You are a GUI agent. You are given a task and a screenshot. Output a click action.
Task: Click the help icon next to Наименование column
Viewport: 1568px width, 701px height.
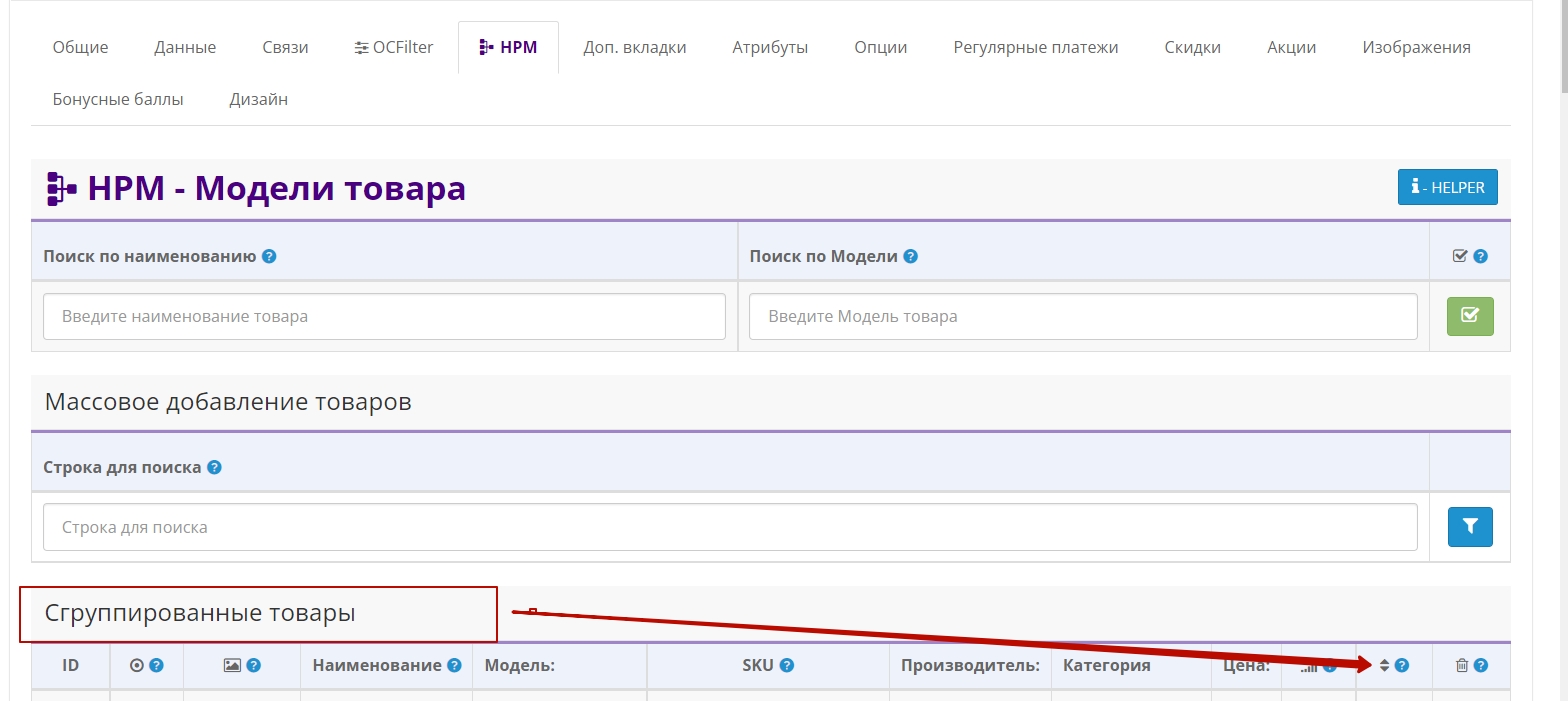click(x=455, y=666)
